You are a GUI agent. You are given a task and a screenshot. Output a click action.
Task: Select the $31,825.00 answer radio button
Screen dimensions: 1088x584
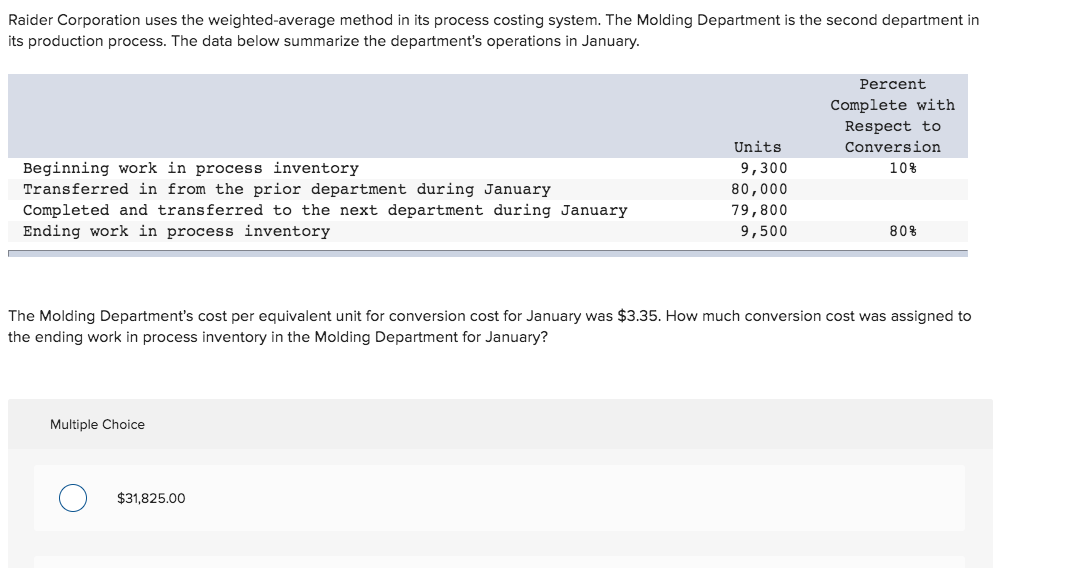[x=71, y=497]
